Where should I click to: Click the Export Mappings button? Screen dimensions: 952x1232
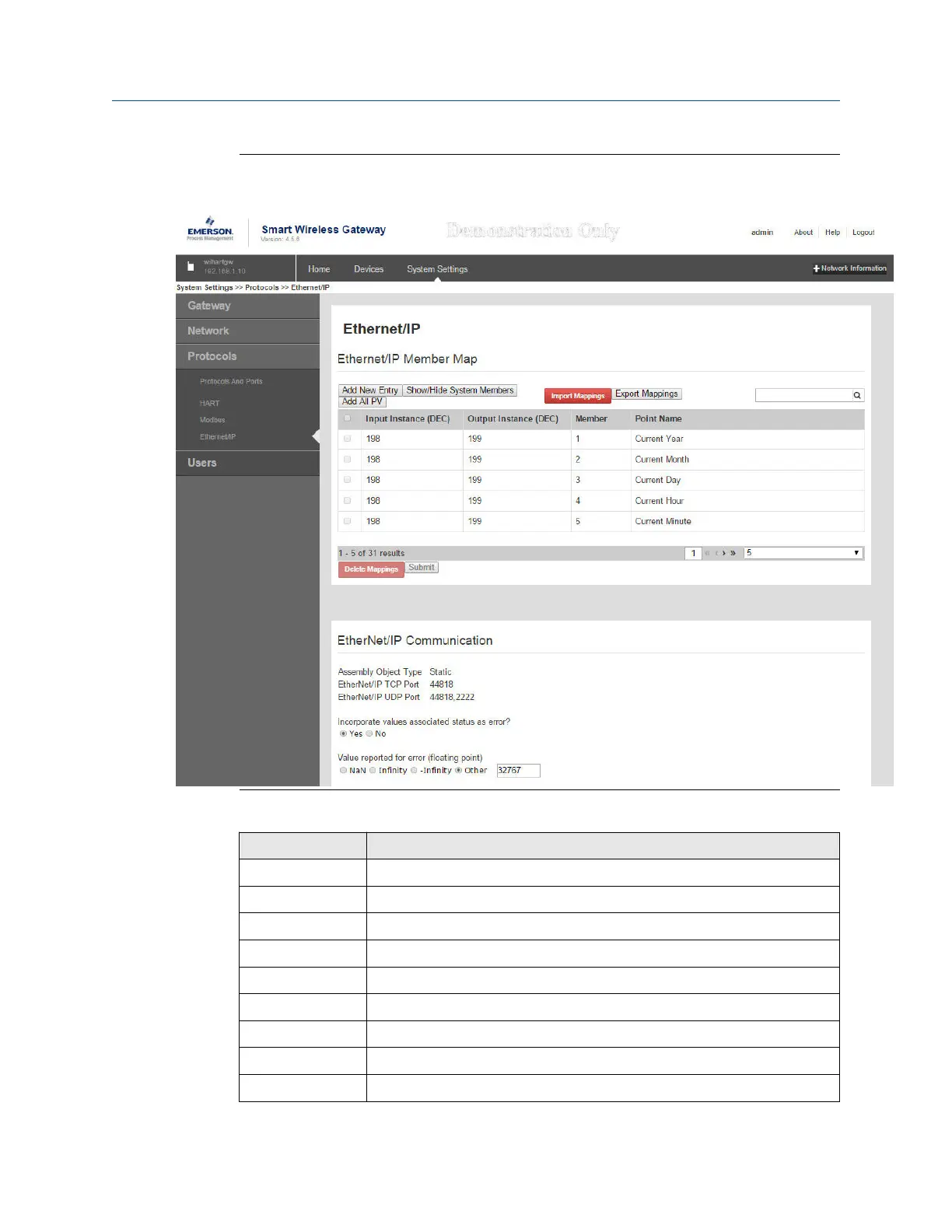pos(646,394)
